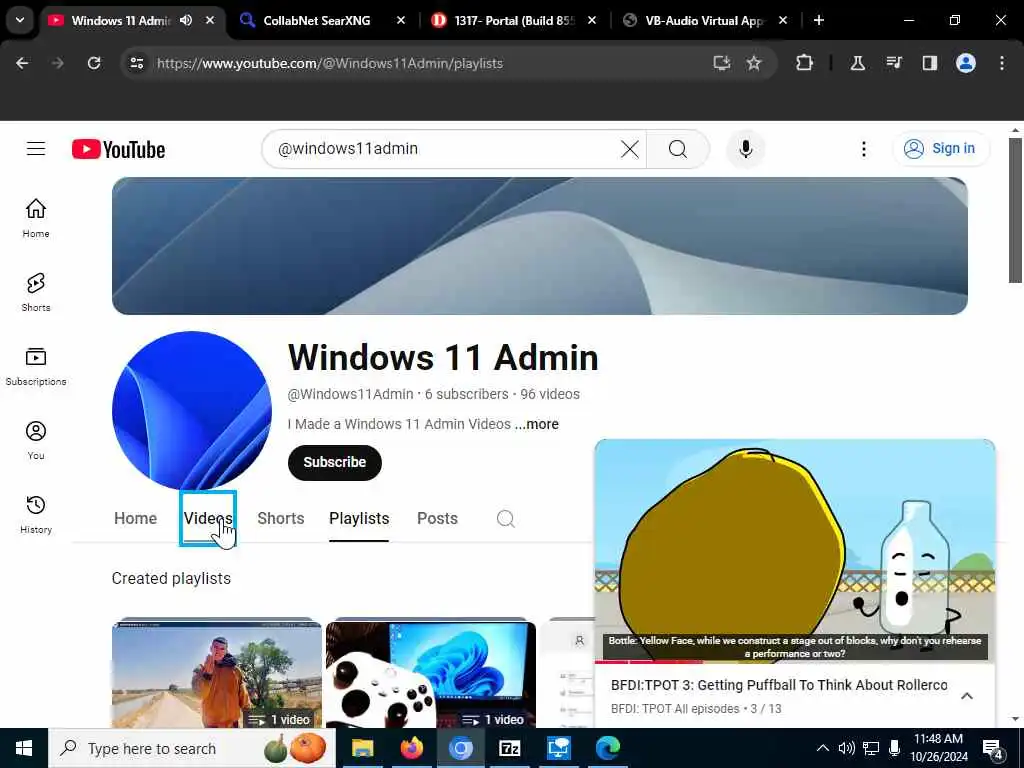
Task: Click the BFDI miniplayer video
Action: pos(795,551)
